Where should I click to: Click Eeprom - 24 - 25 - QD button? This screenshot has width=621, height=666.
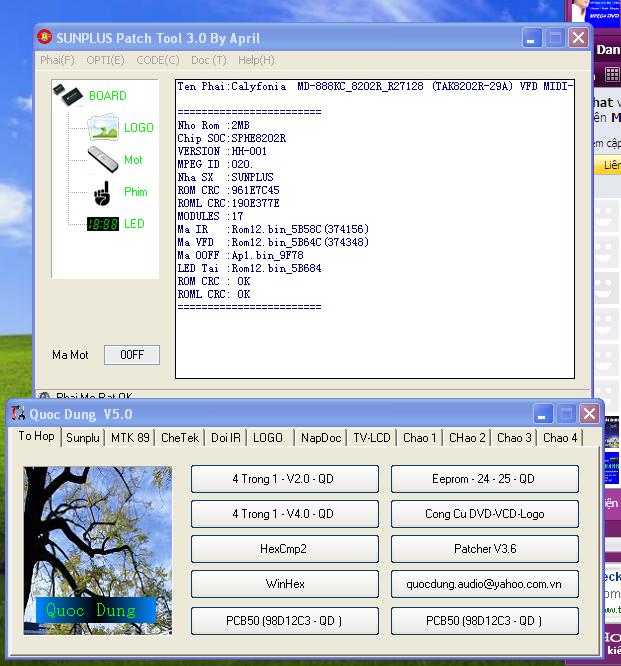click(484, 479)
